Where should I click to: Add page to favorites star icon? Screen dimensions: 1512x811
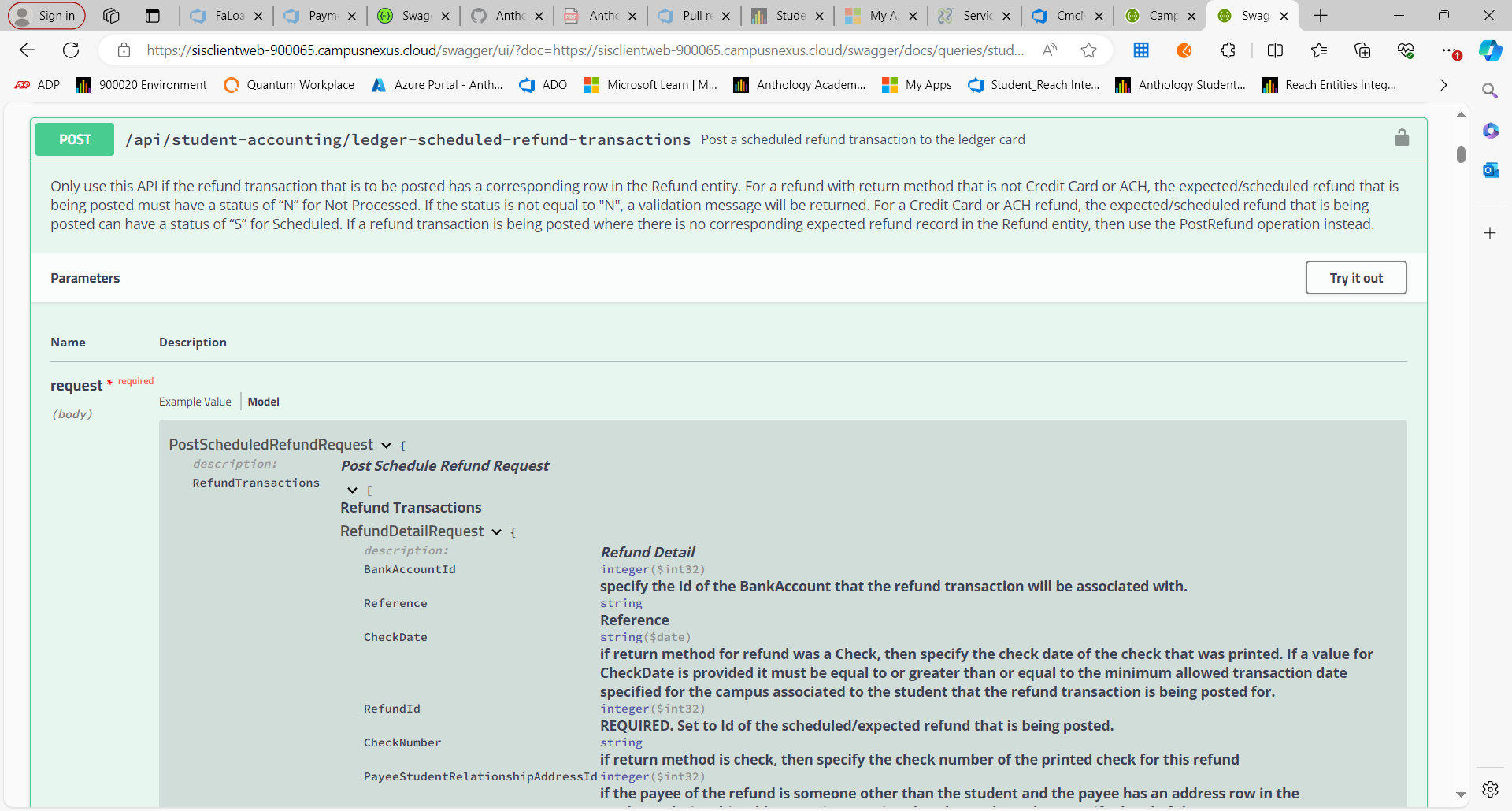point(1088,50)
